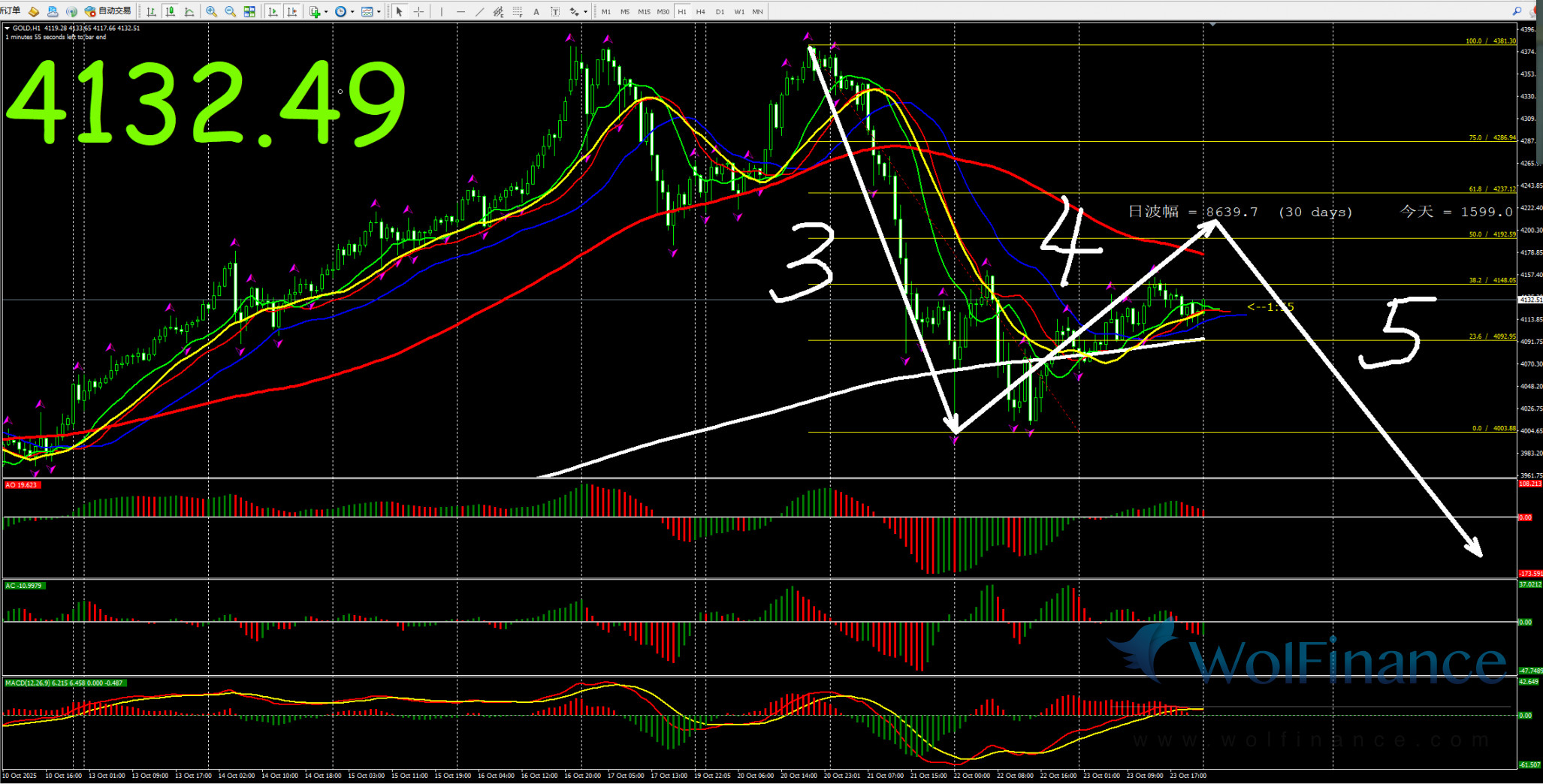Click the 自动交易 auto trading button

pos(108,11)
